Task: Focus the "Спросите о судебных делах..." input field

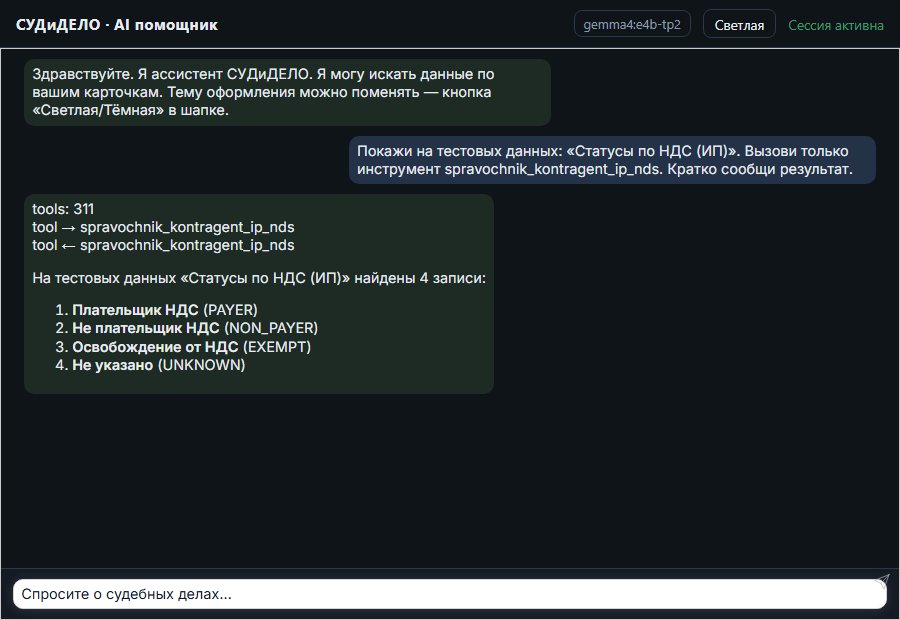Action: tap(449, 594)
